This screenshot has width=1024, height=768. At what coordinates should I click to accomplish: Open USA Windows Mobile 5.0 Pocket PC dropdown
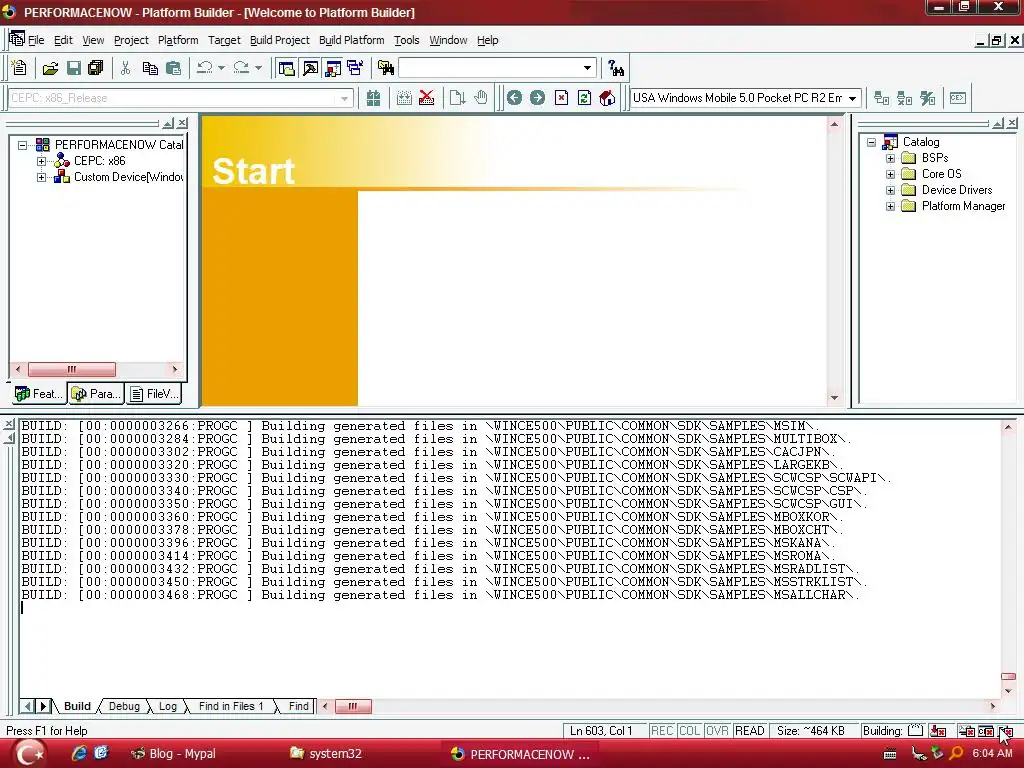852,99
